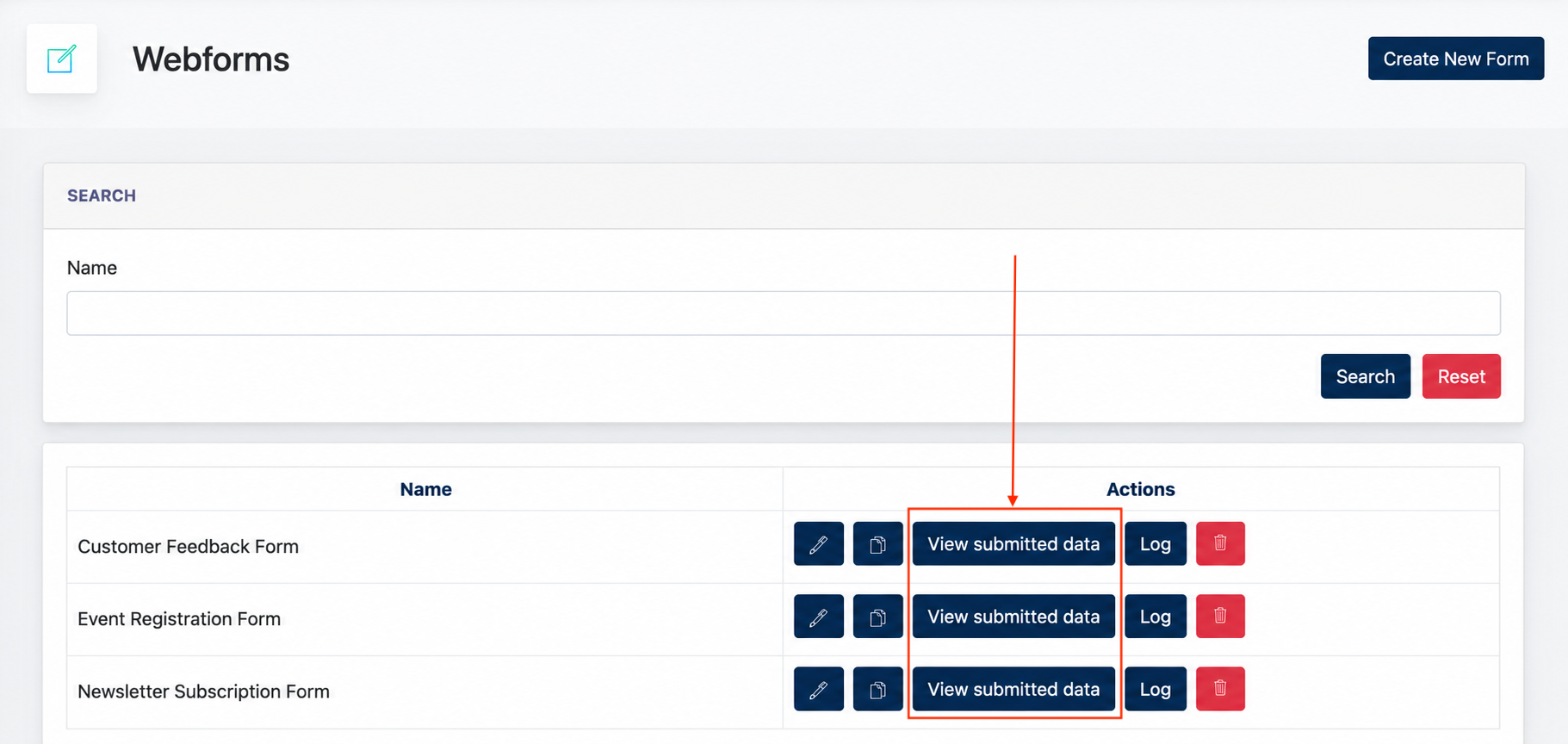The width and height of the screenshot is (1568, 744).
Task: Click the Webforms page logo icon
Action: [62, 59]
